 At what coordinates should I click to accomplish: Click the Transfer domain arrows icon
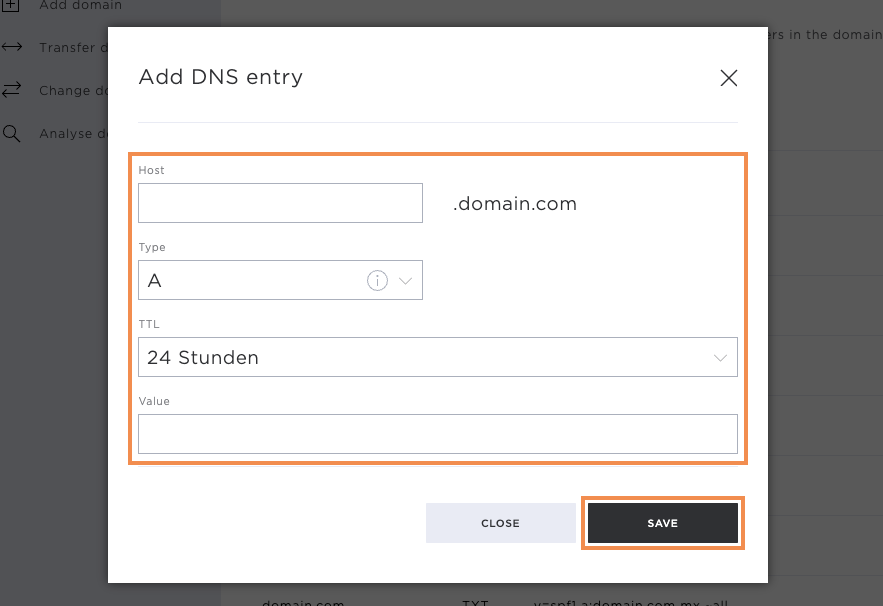(x=12, y=47)
